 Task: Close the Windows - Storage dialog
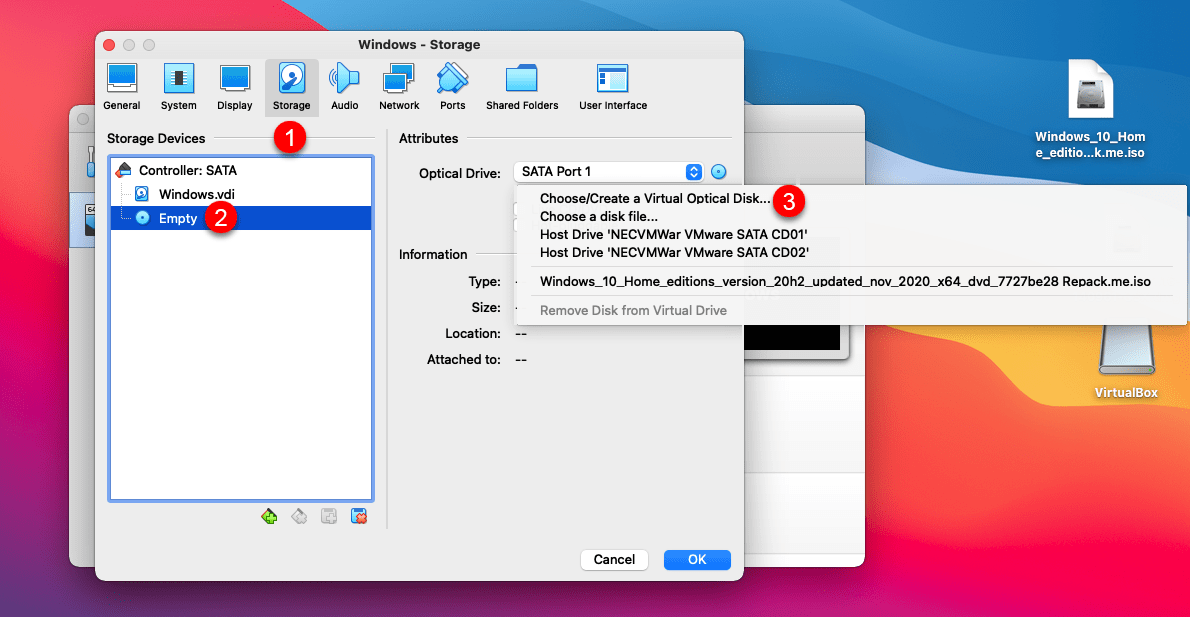pyautogui.click(x=109, y=45)
